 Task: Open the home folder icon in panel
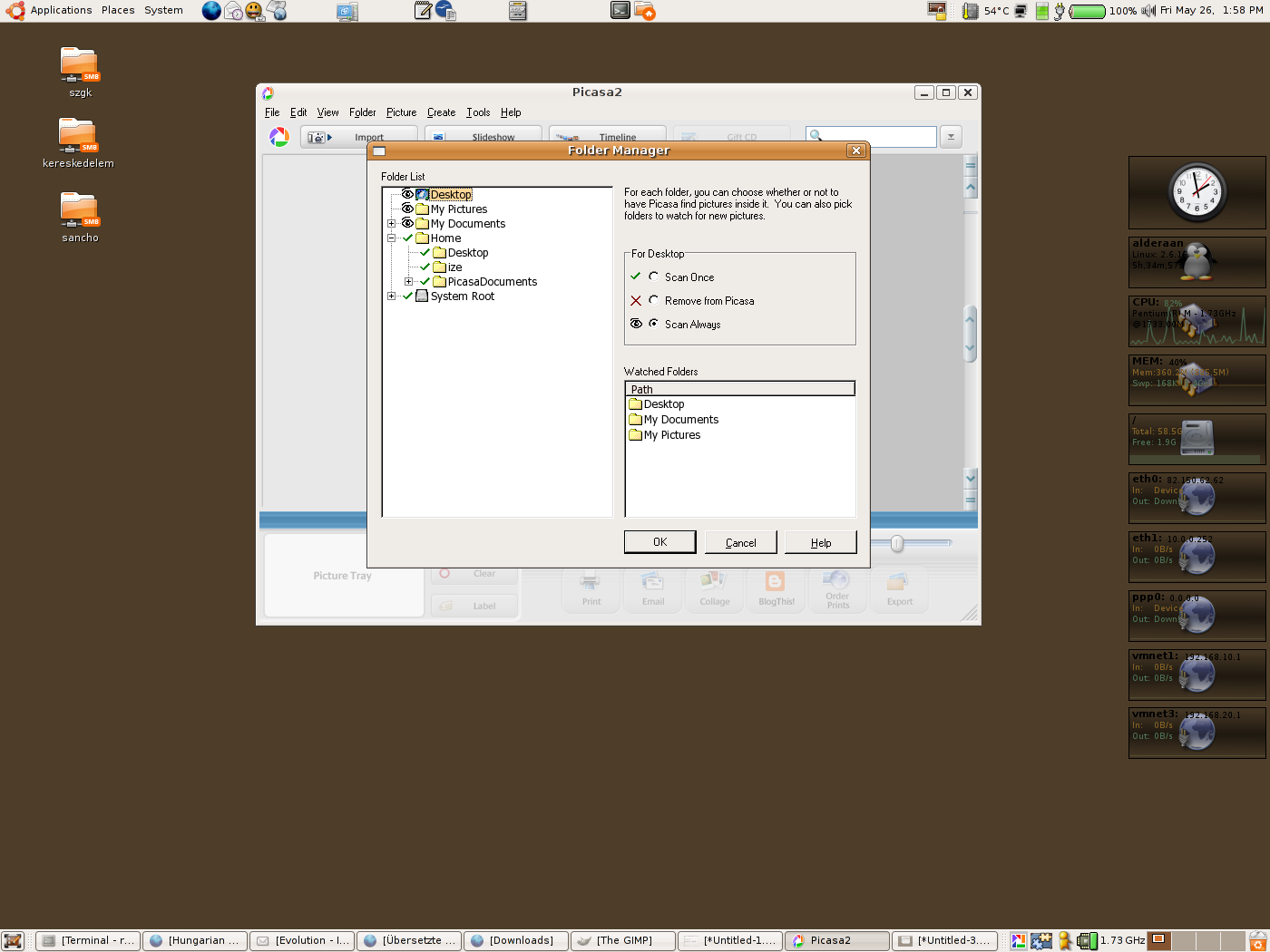(x=645, y=11)
